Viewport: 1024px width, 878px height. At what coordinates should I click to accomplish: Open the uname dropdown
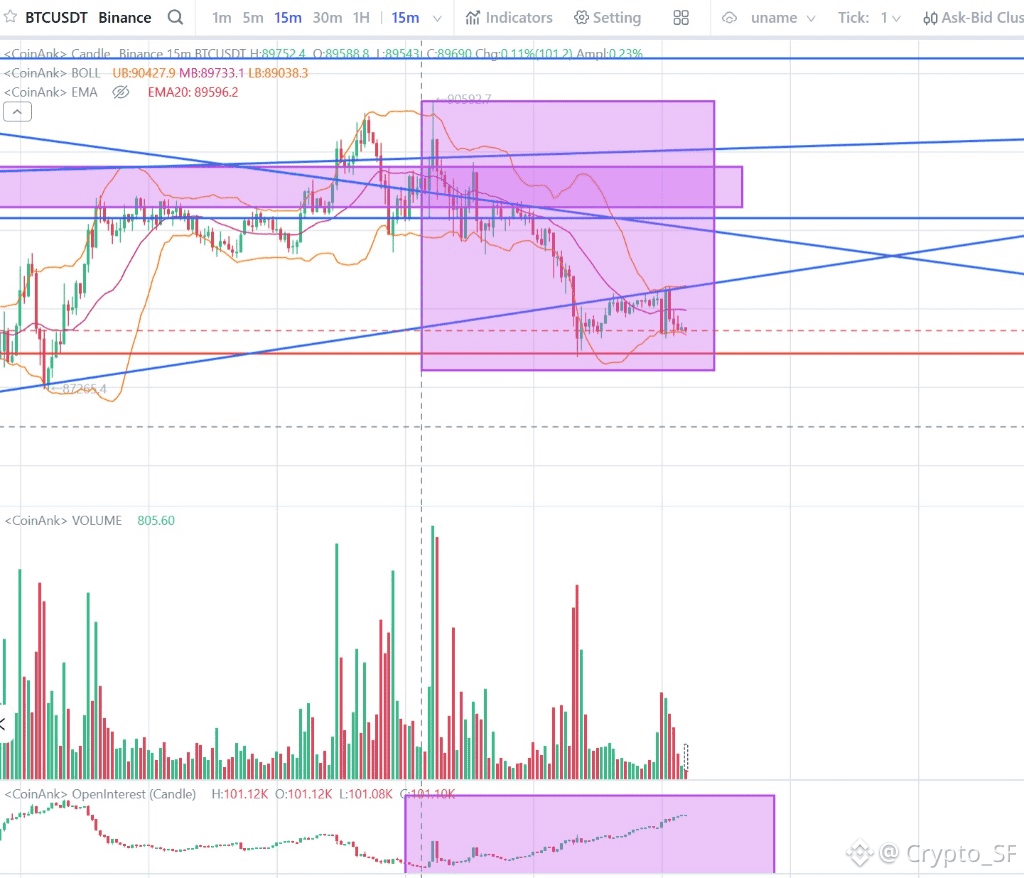pos(782,18)
